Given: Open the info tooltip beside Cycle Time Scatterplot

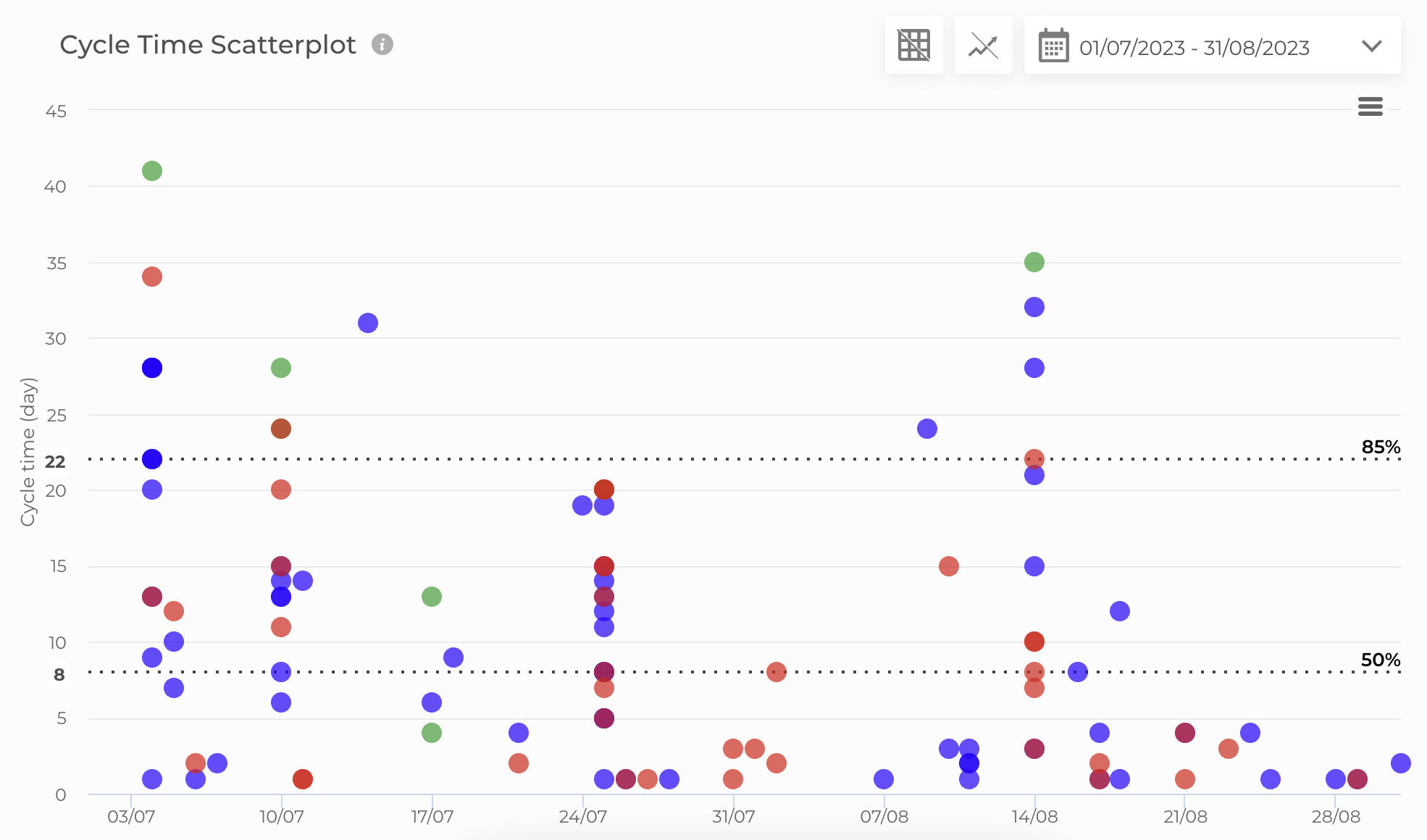Looking at the screenshot, I should click(382, 44).
